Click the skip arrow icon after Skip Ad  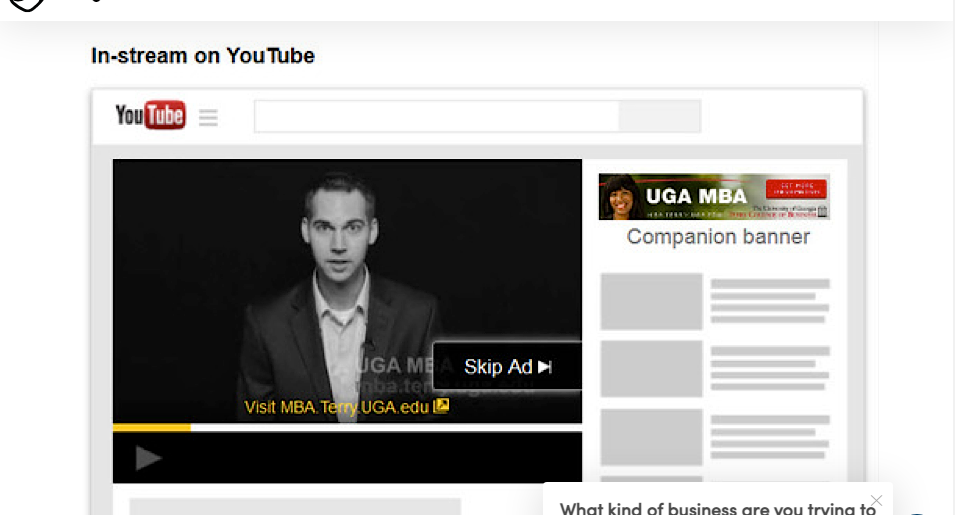[545, 366]
